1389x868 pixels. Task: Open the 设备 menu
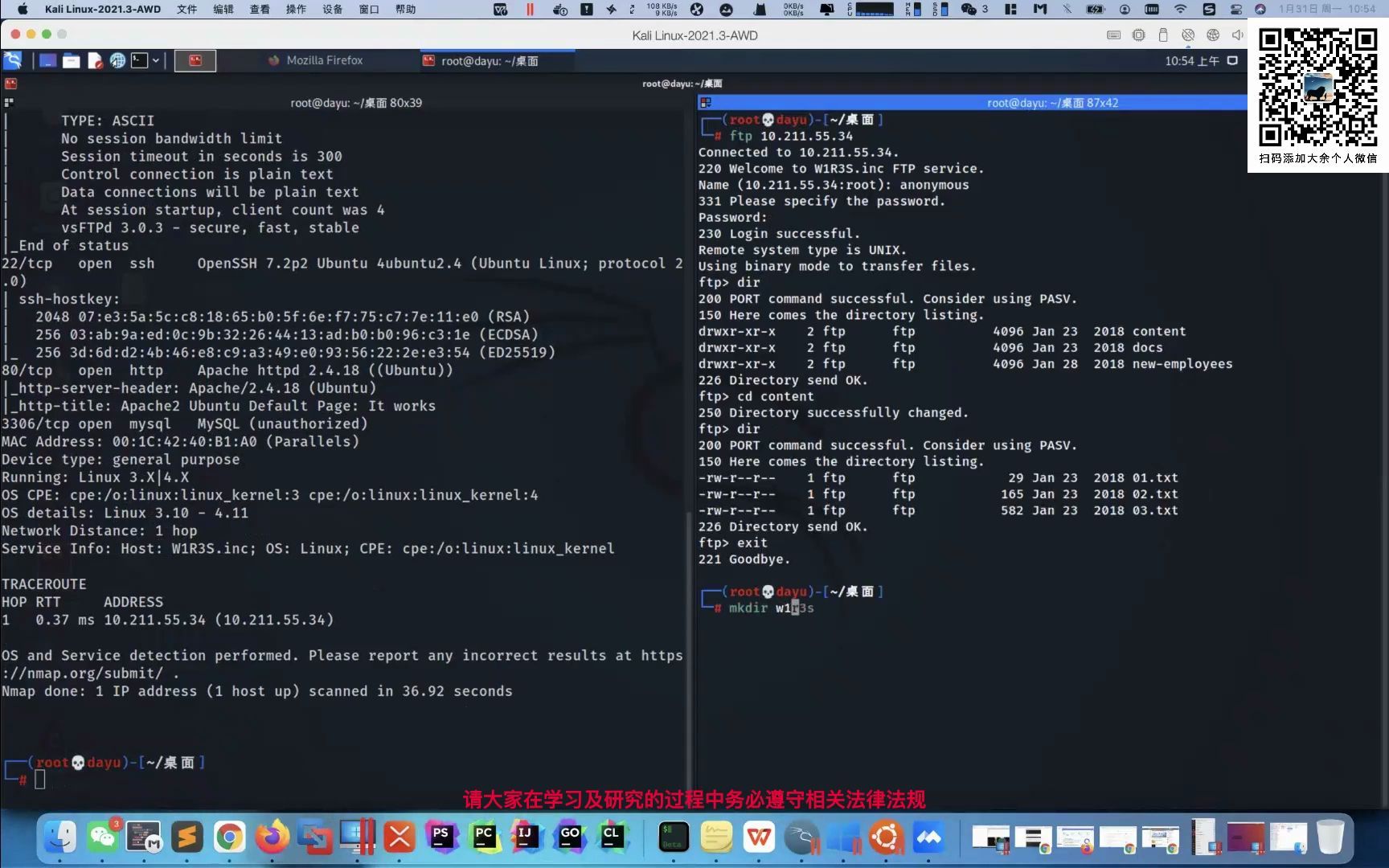tap(332, 9)
